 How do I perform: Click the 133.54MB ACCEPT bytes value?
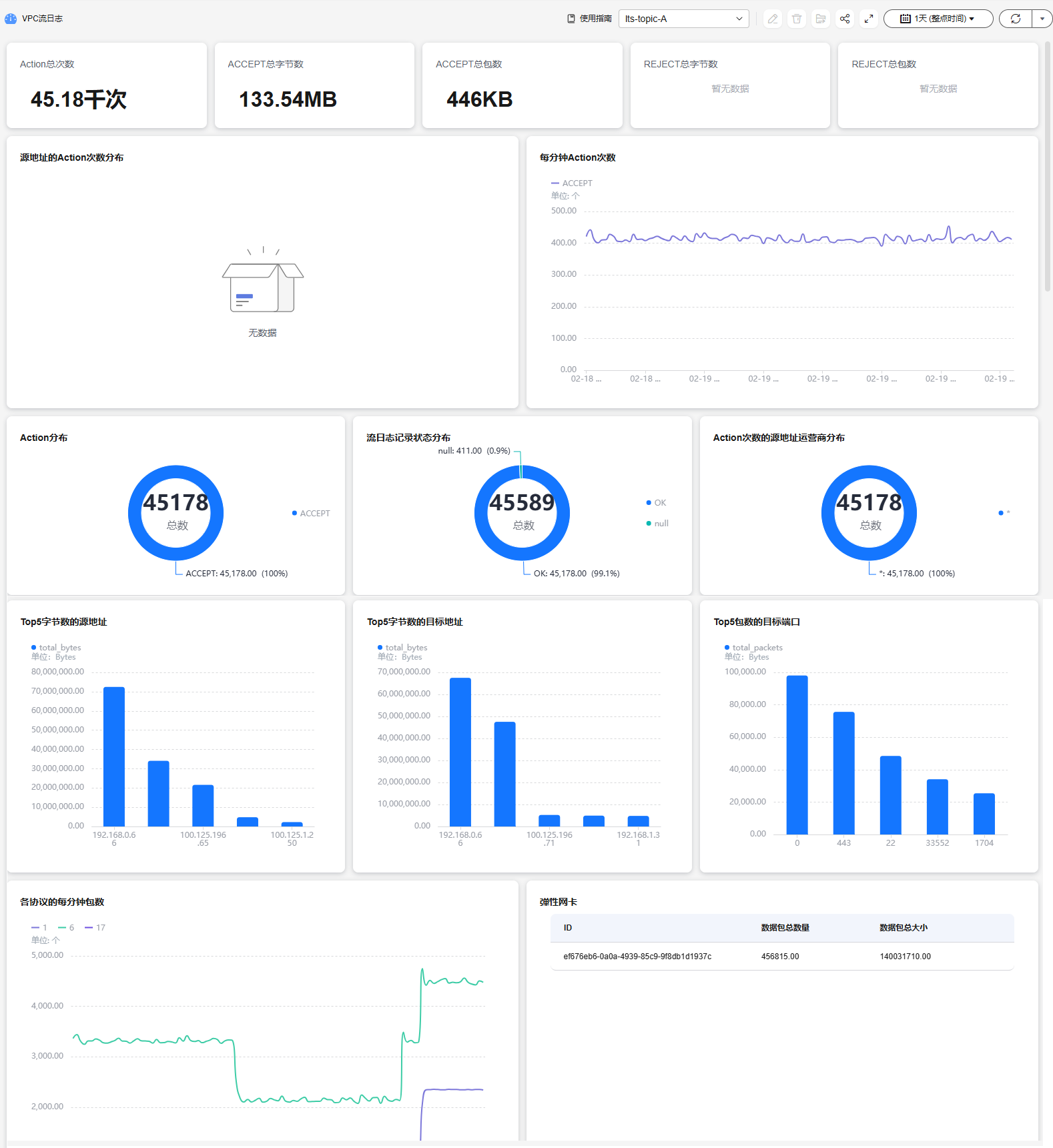pos(288,99)
